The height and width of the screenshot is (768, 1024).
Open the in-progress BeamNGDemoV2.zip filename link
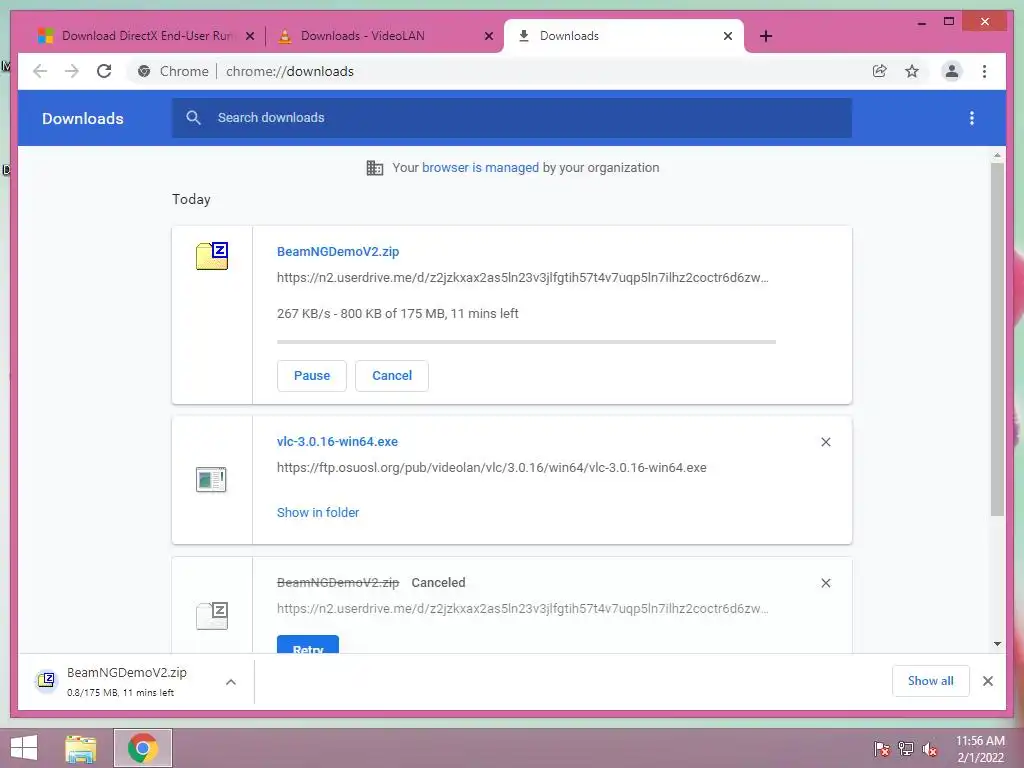tap(338, 251)
